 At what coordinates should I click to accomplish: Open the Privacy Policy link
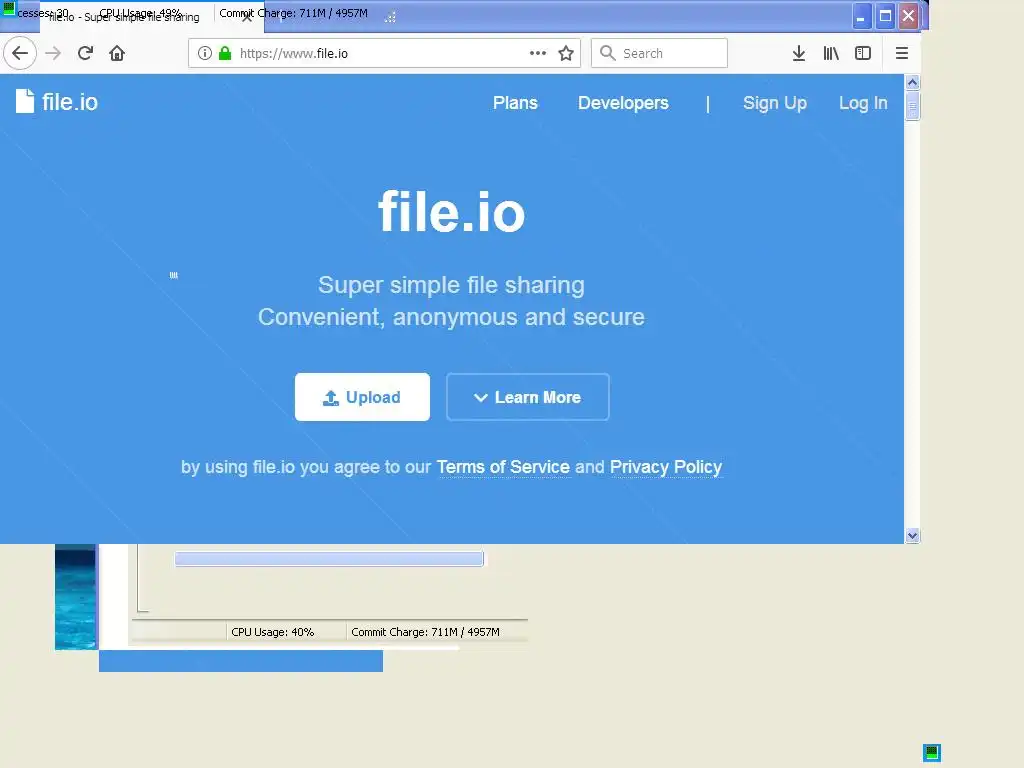click(x=665, y=468)
